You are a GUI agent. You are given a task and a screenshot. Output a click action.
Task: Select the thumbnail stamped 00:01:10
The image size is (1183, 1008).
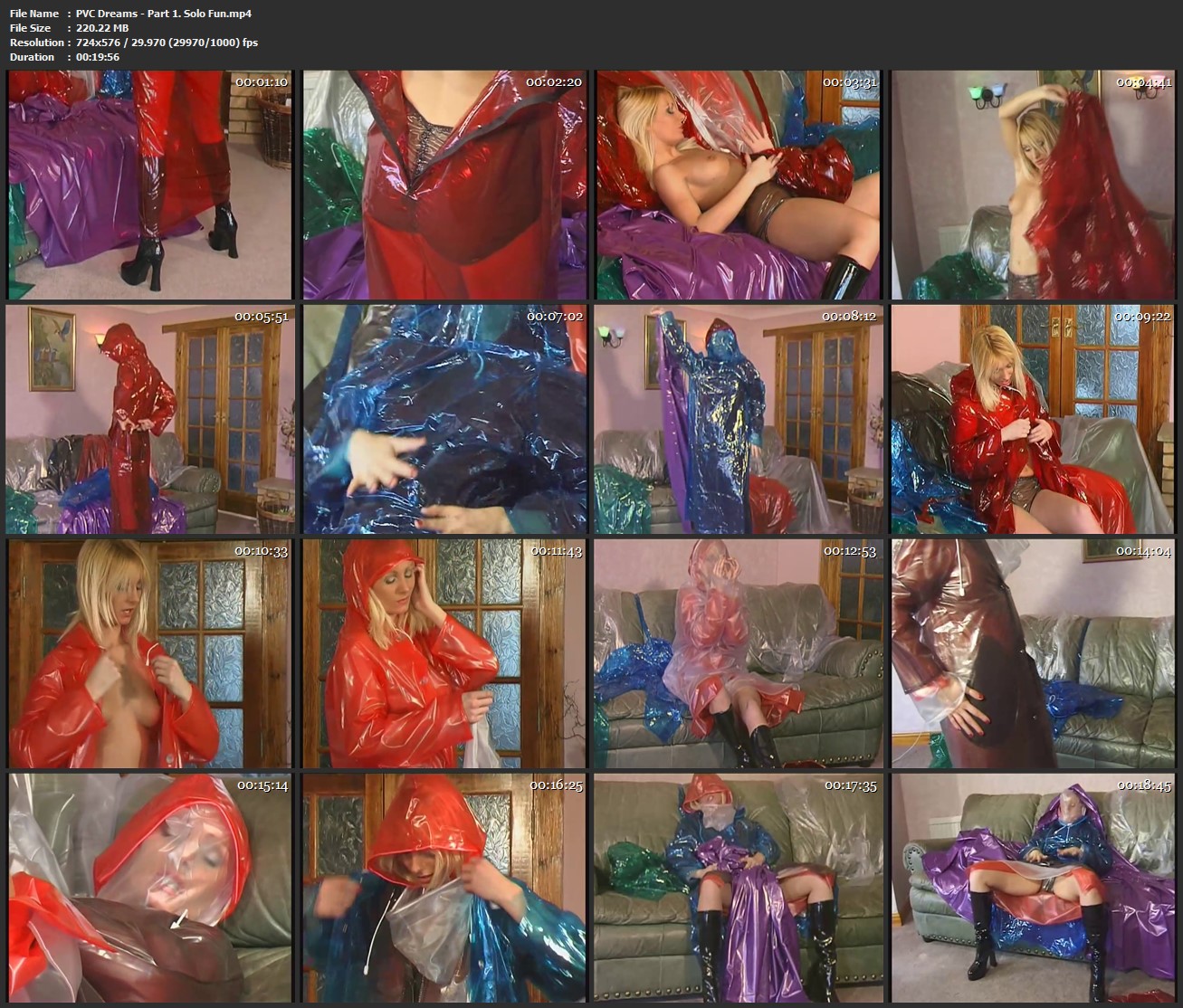point(149,185)
